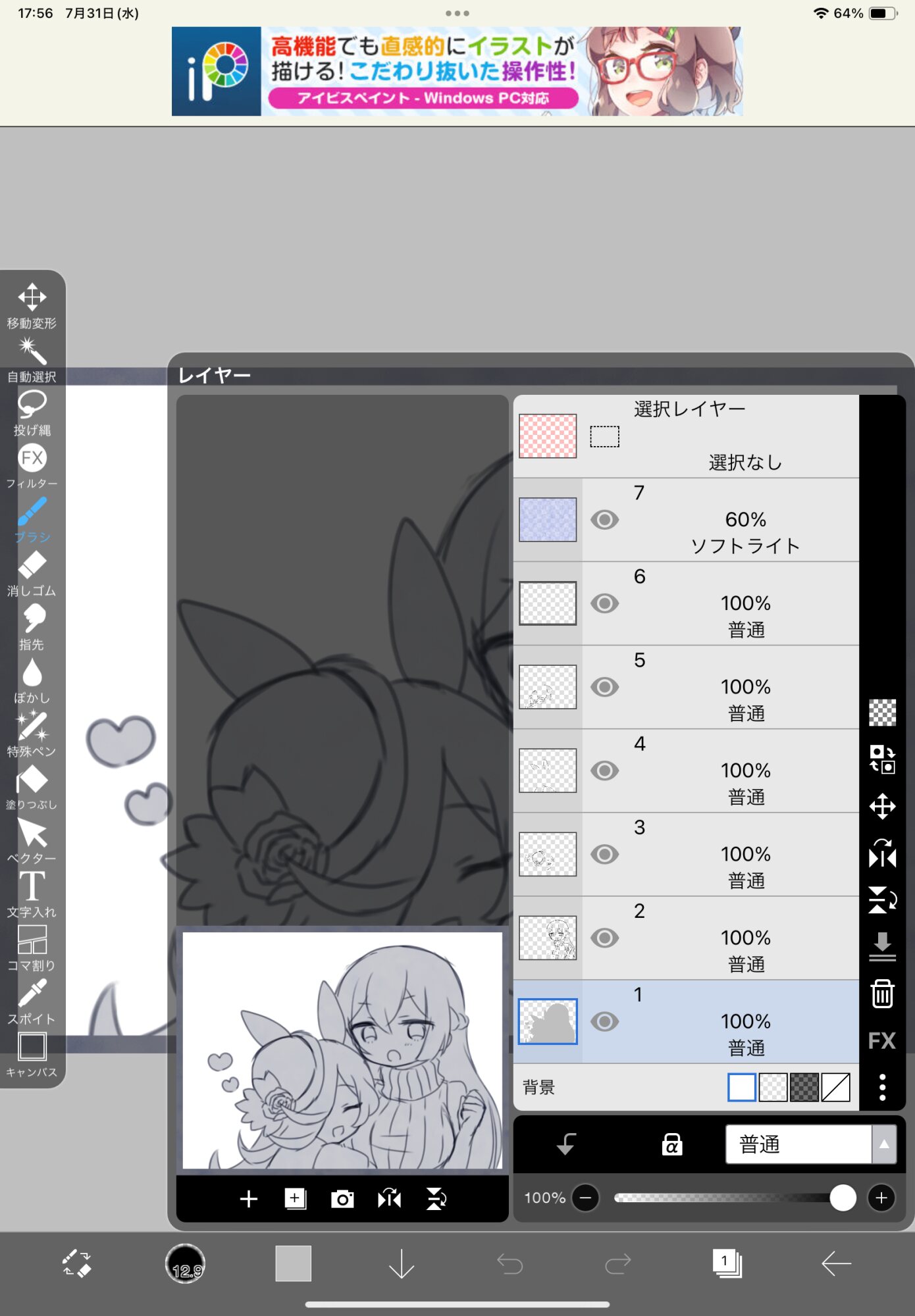The height and width of the screenshot is (1316, 915).
Task: Tap the canvas preview image
Action: click(x=342, y=1050)
